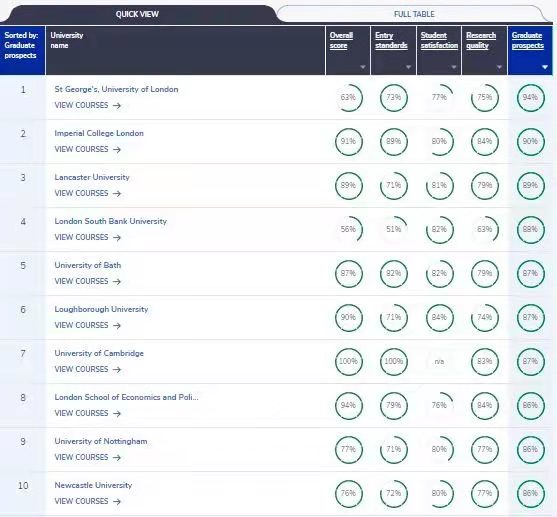Screen dimensions: 557x517
Task: Click London South Bank 63% research quality circle
Action: pyautogui.click(x=485, y=230)
